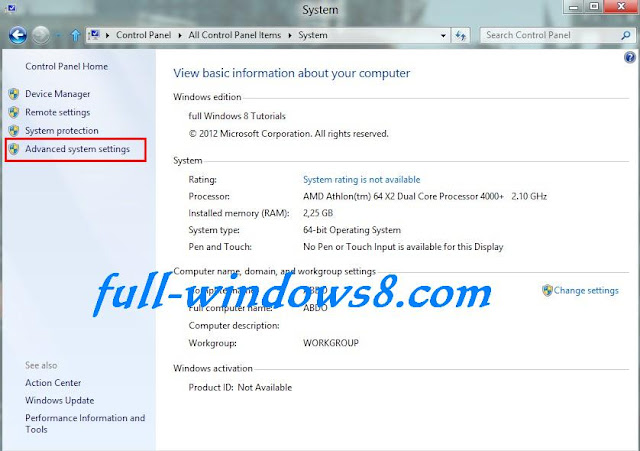
Task: Click the magnifier search icon
Action: [626, 36]
